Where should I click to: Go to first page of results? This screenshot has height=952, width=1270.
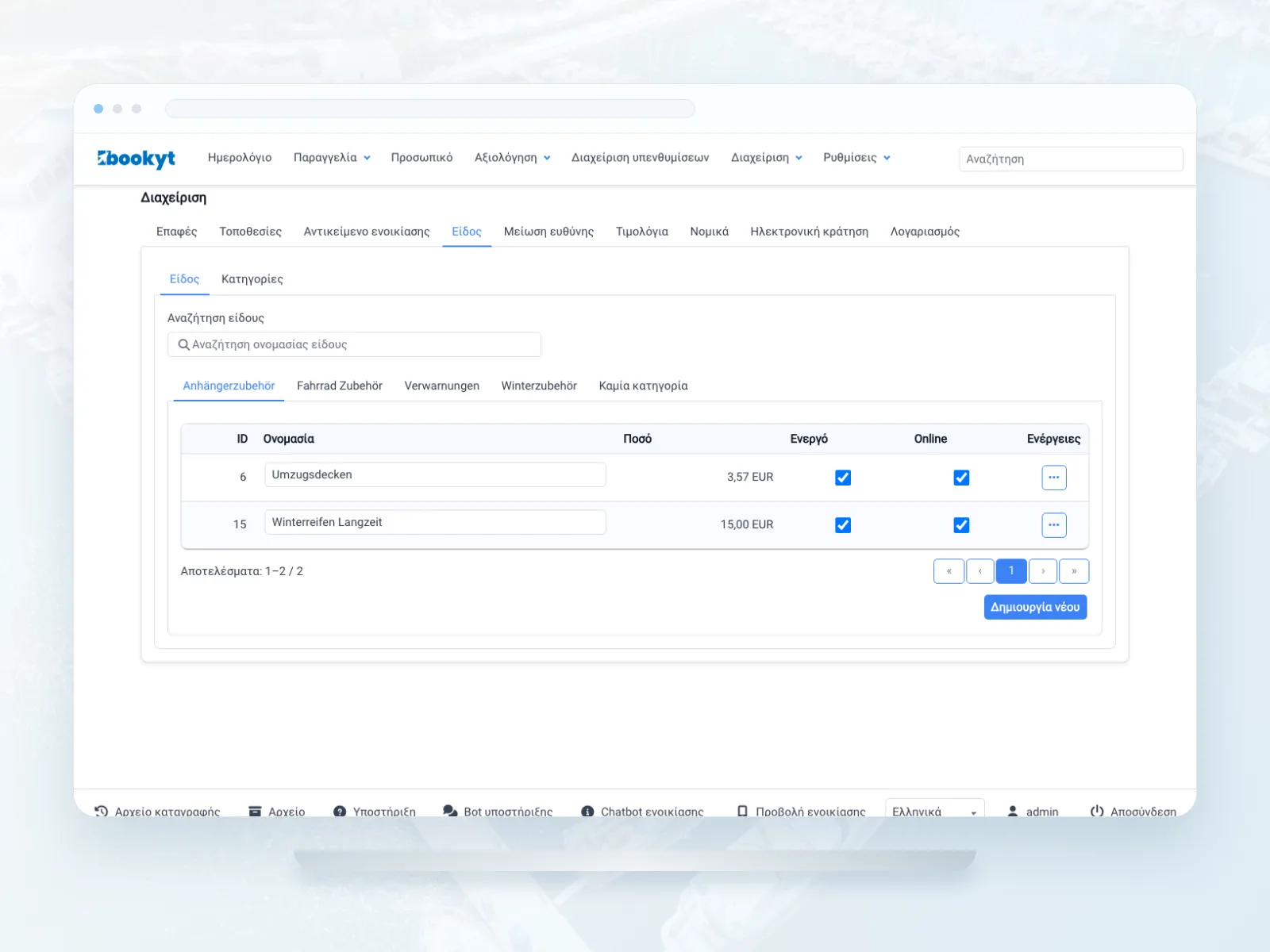click(949, 571)
